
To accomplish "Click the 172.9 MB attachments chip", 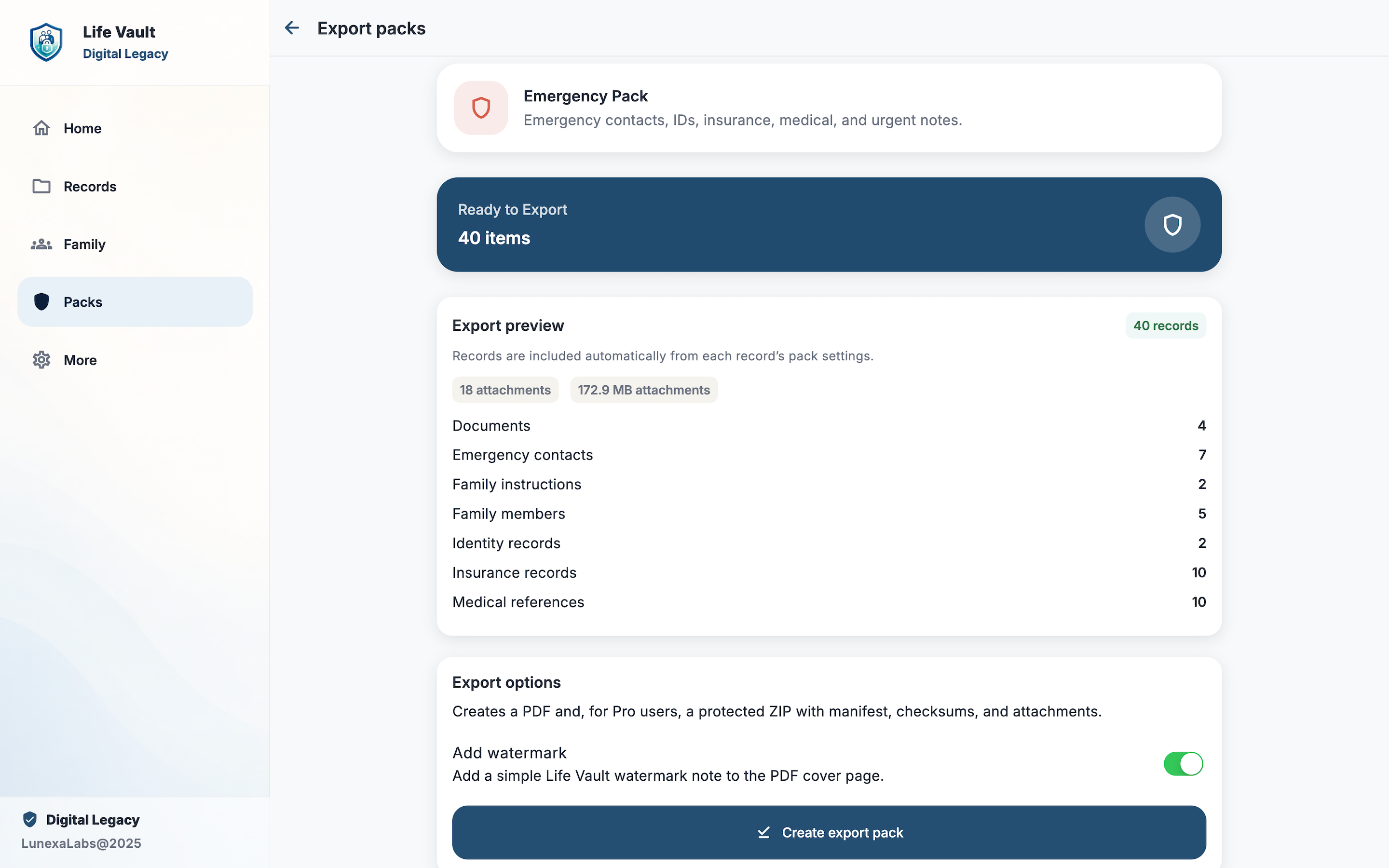I will (x=643, y=390).
